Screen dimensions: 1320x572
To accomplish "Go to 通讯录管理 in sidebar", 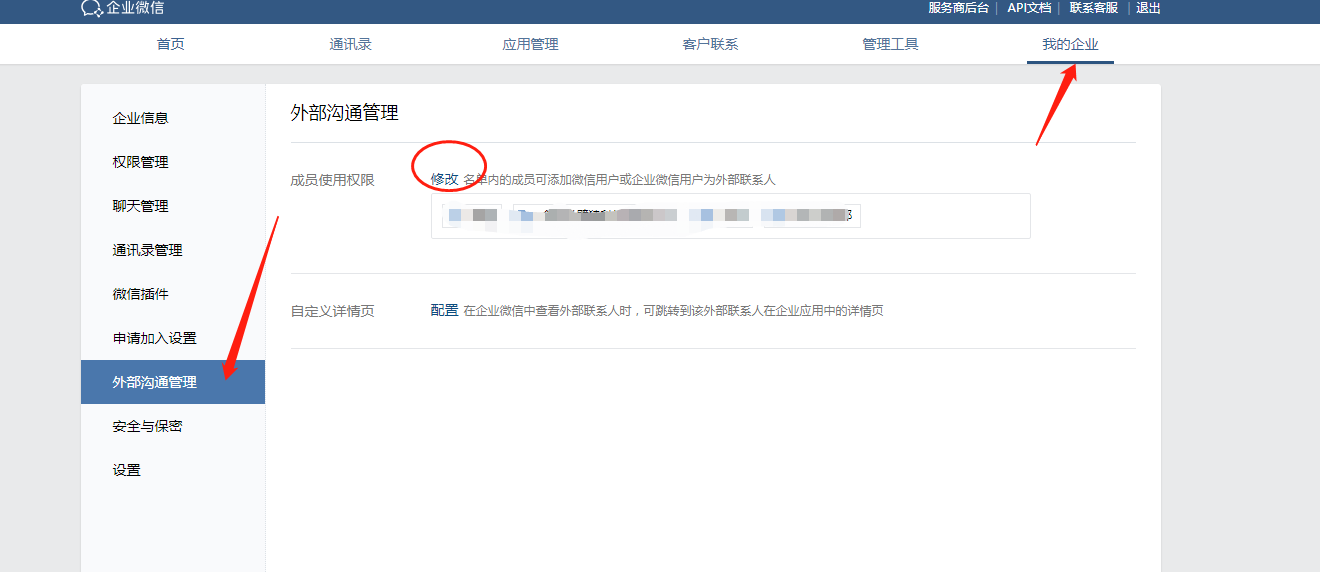I will click(x=173, y=250).
